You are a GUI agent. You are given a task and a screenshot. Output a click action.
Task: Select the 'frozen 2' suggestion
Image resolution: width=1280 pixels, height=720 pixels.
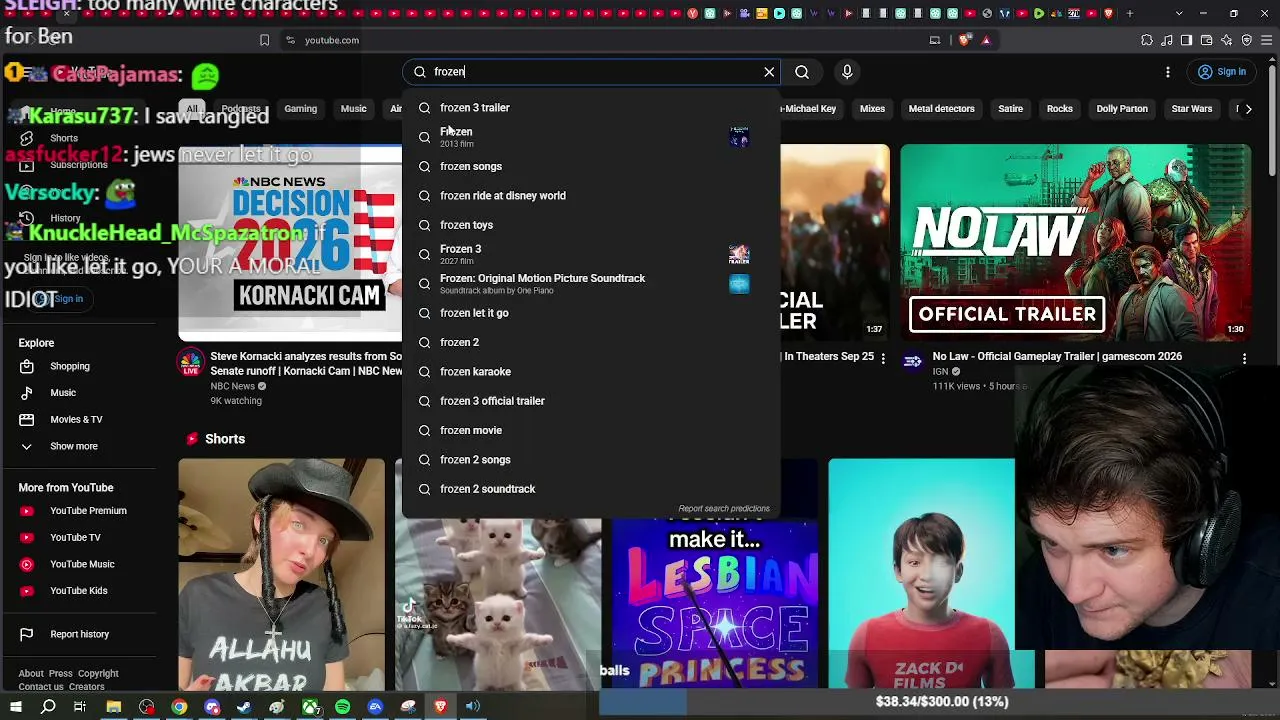(x=590, y=342)
